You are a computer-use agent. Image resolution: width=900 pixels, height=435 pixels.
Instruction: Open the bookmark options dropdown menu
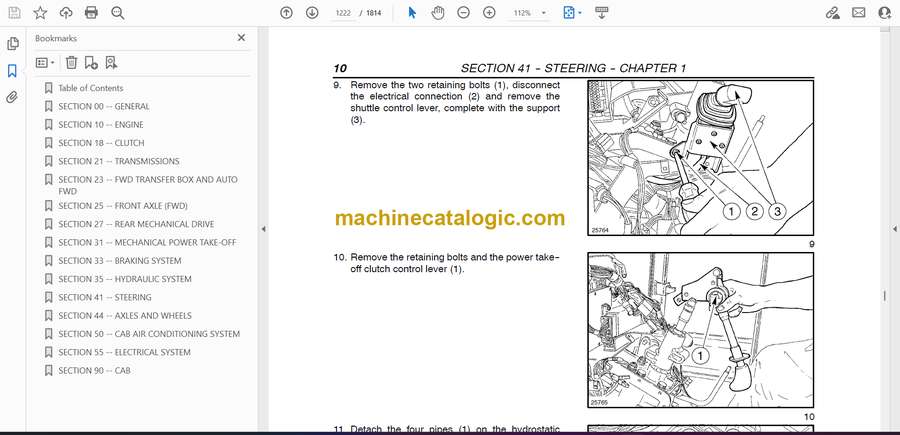[x=45, y=62]
